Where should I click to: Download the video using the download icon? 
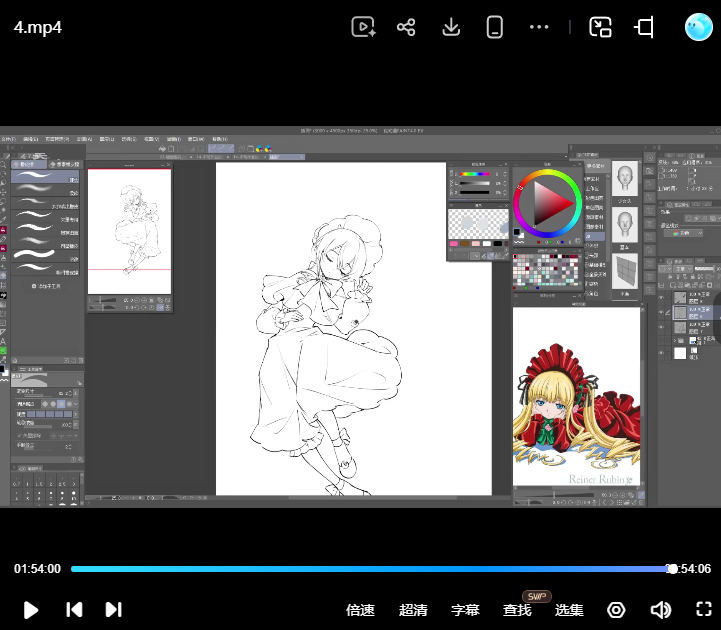(451, 27)
